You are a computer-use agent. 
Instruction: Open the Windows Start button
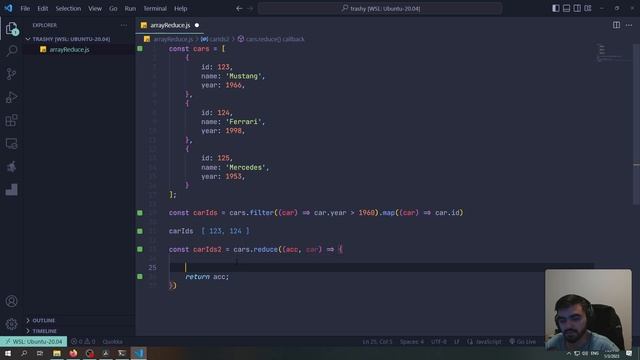click(x=8, y=353)
